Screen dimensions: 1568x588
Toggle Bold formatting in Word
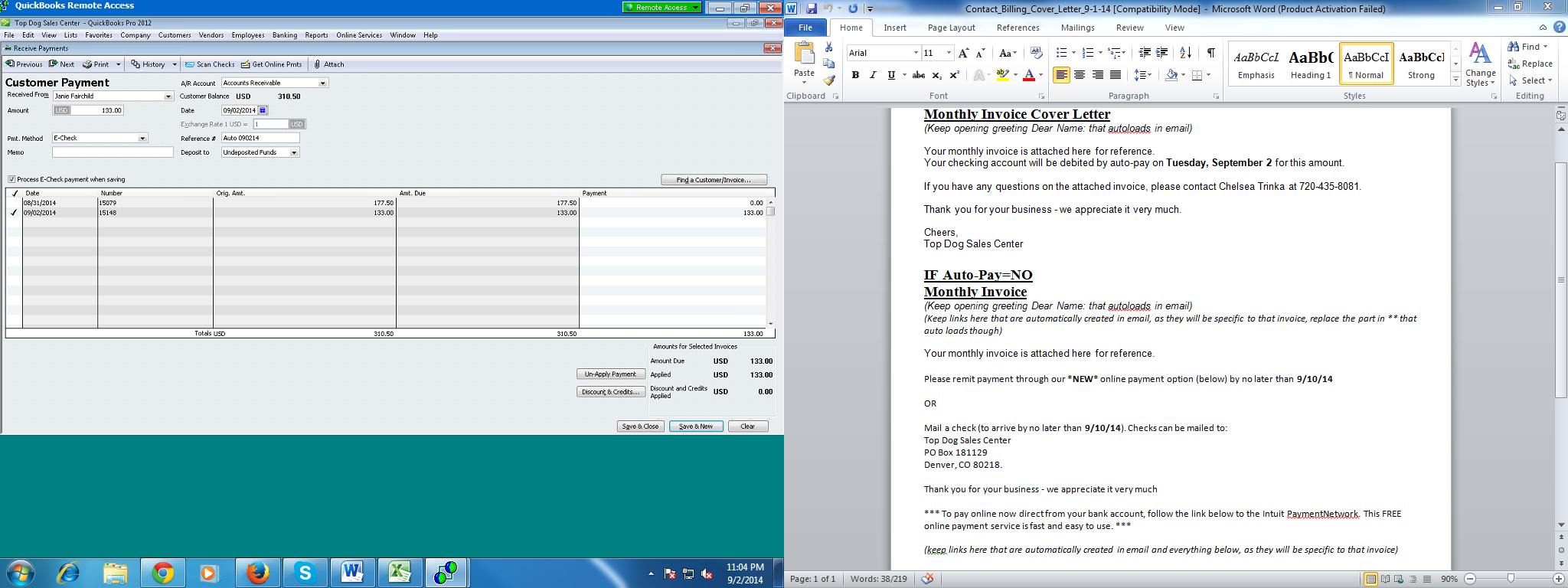[855, 75]
